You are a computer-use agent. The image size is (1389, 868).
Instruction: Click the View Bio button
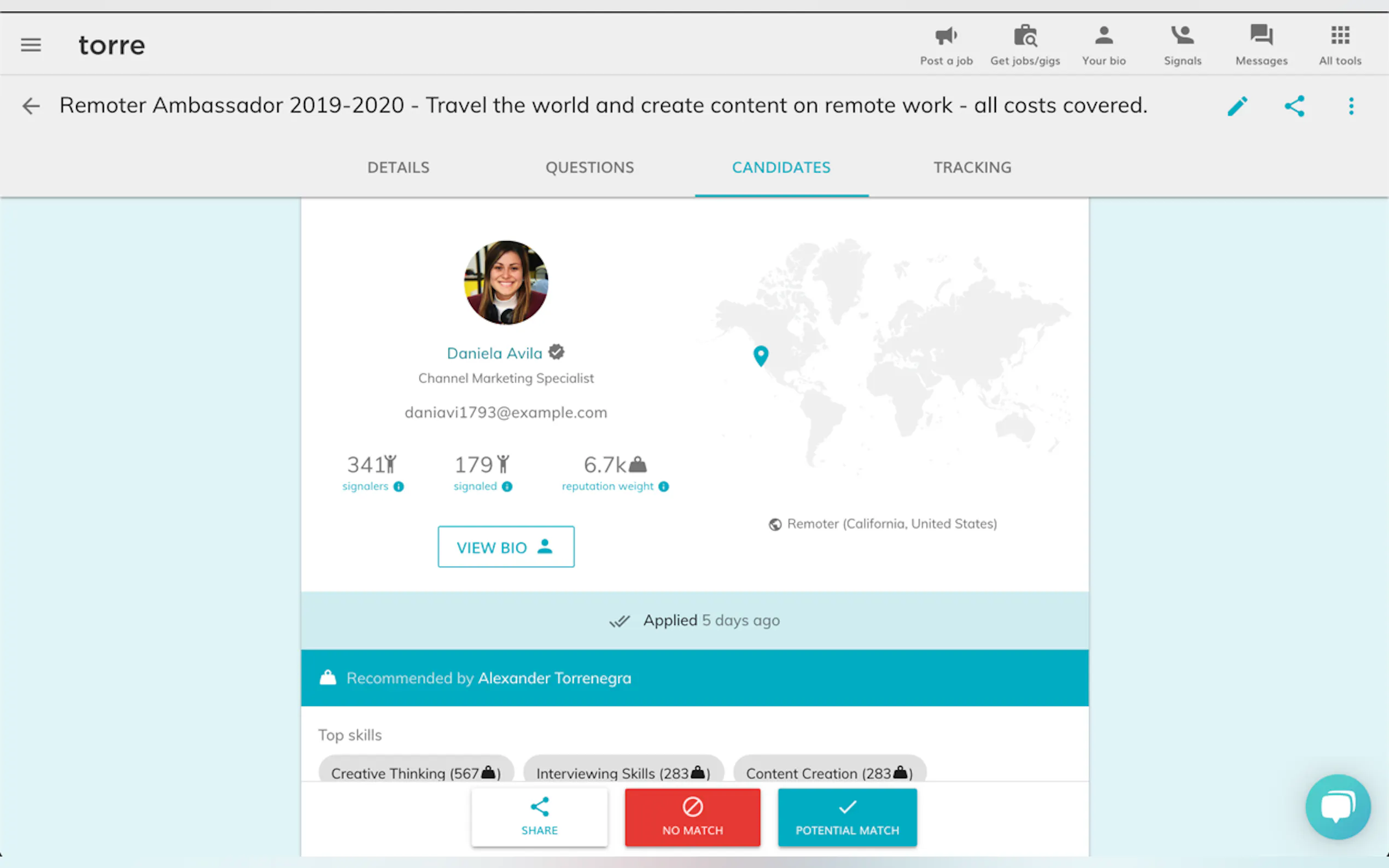[x=505, y=547]
